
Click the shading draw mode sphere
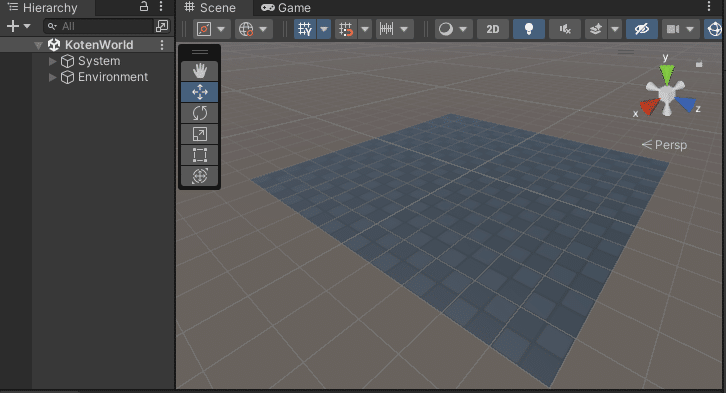coord(446,29)
